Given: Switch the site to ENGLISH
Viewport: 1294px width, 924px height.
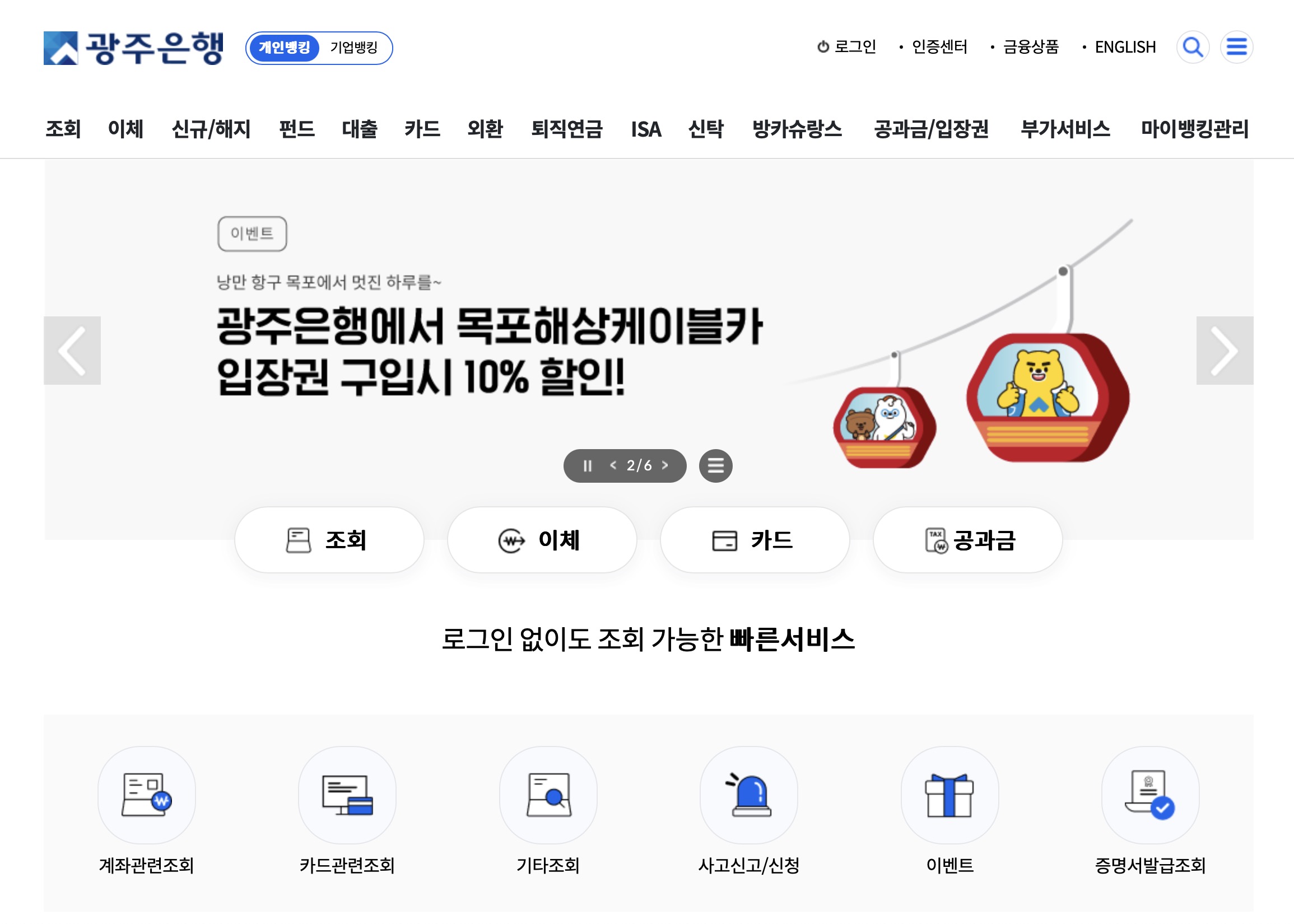Looking at the screenshot, I should [1124, 47].
